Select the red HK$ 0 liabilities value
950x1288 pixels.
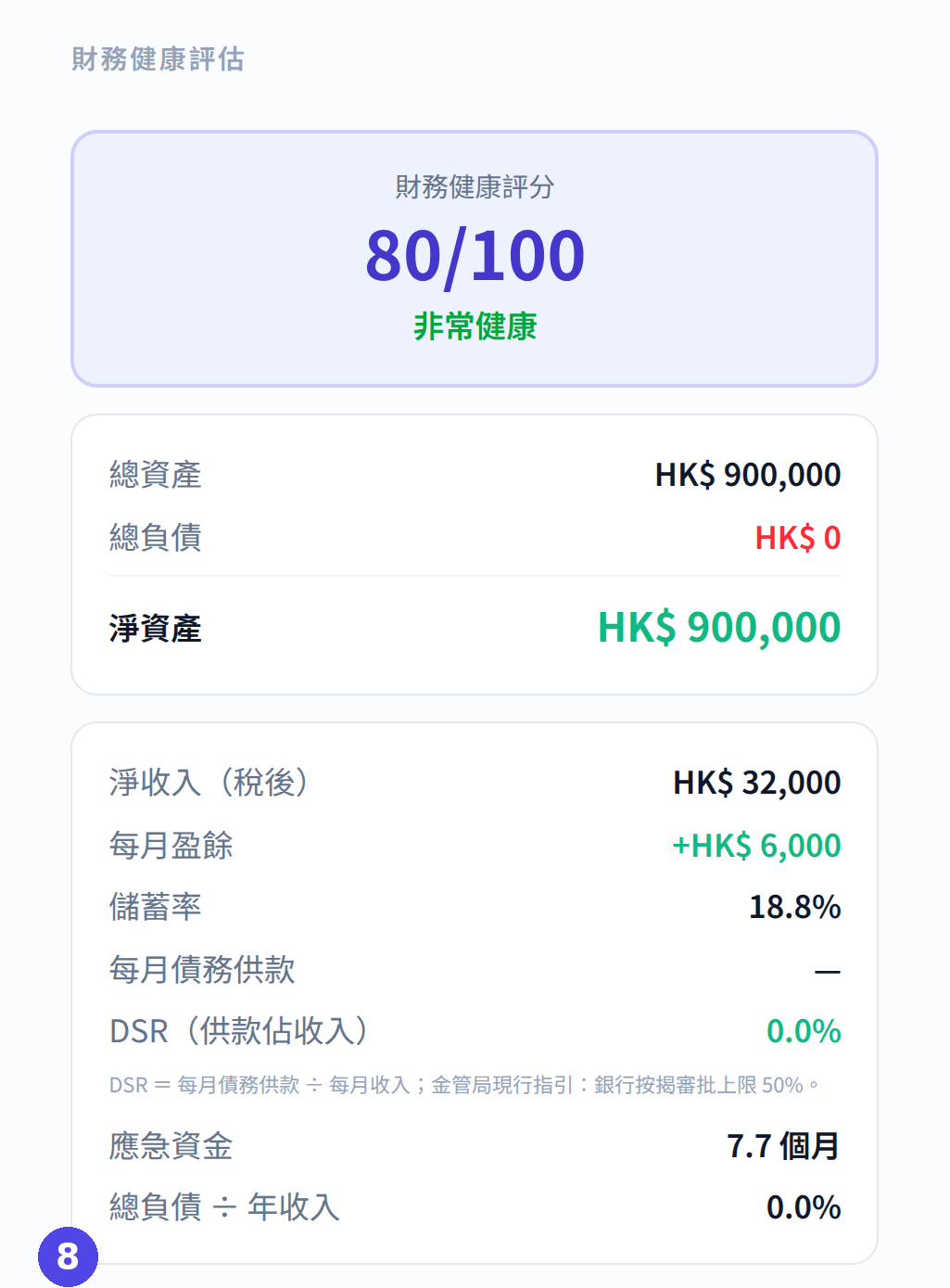[x=797, y=538]
